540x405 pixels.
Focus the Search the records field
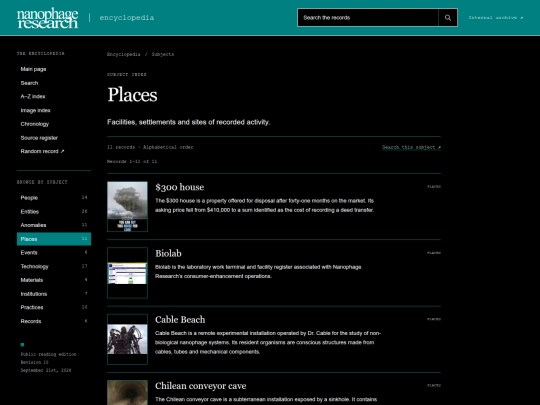[368, 18]
